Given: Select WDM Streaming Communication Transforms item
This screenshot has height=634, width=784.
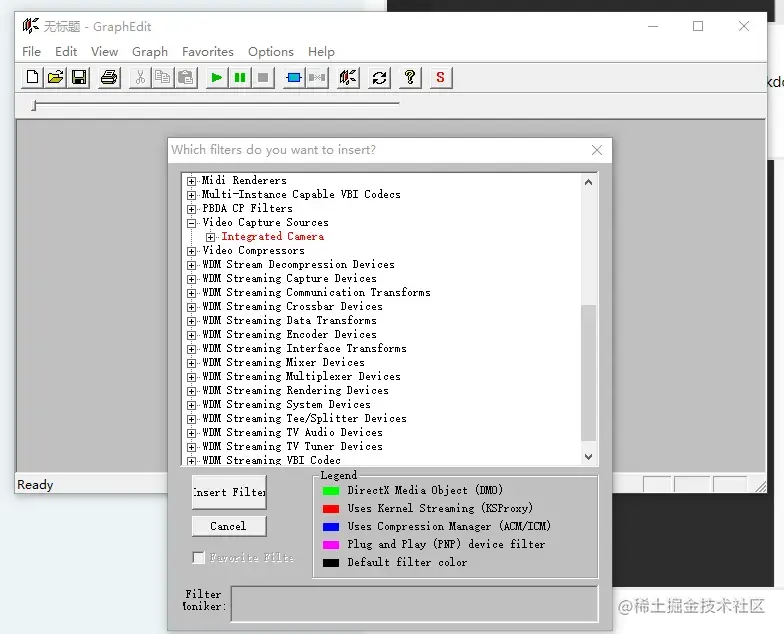Looking at the screenshot, I should pyautogui.click(x=316, y=292).
